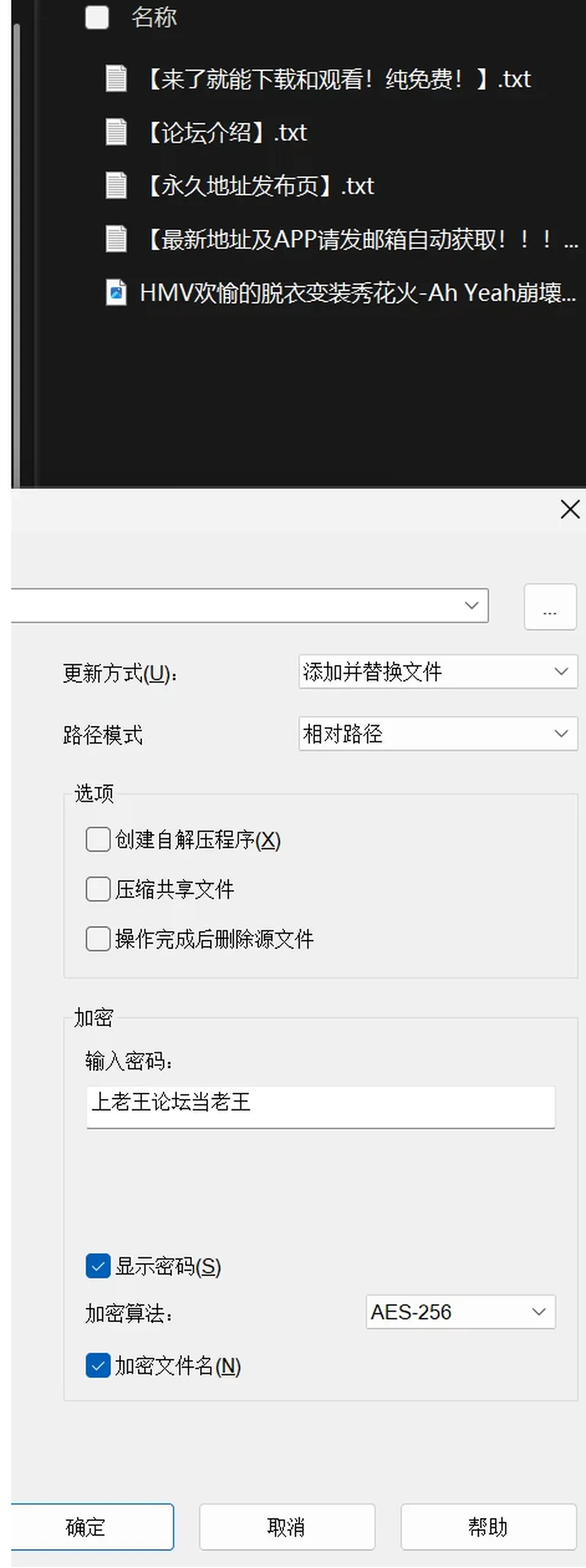Click the HMV image file icon

tap(116, 292)
